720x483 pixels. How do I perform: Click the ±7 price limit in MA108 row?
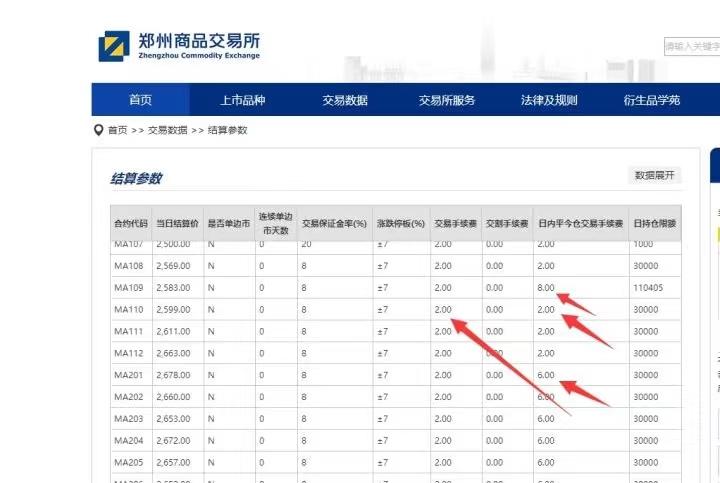(382, 266)
